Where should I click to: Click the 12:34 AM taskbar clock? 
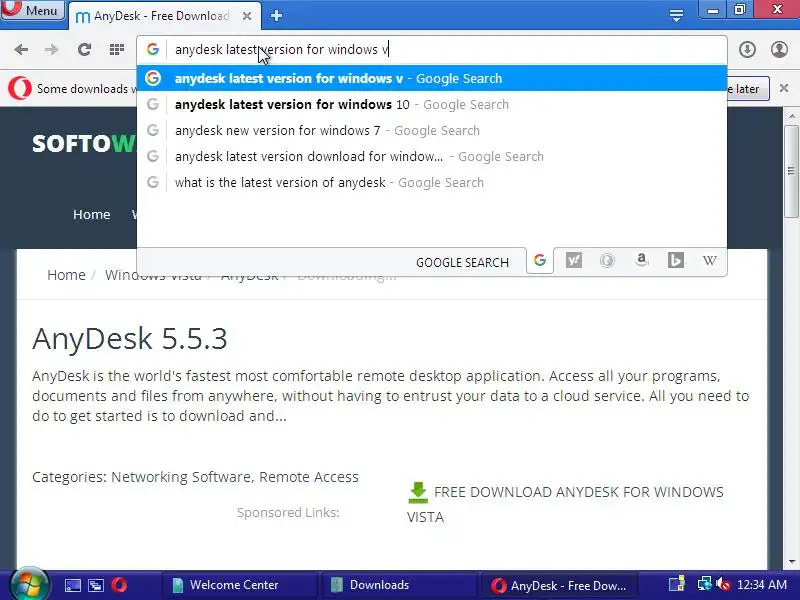pyautogui.click(x=762, y=585)
